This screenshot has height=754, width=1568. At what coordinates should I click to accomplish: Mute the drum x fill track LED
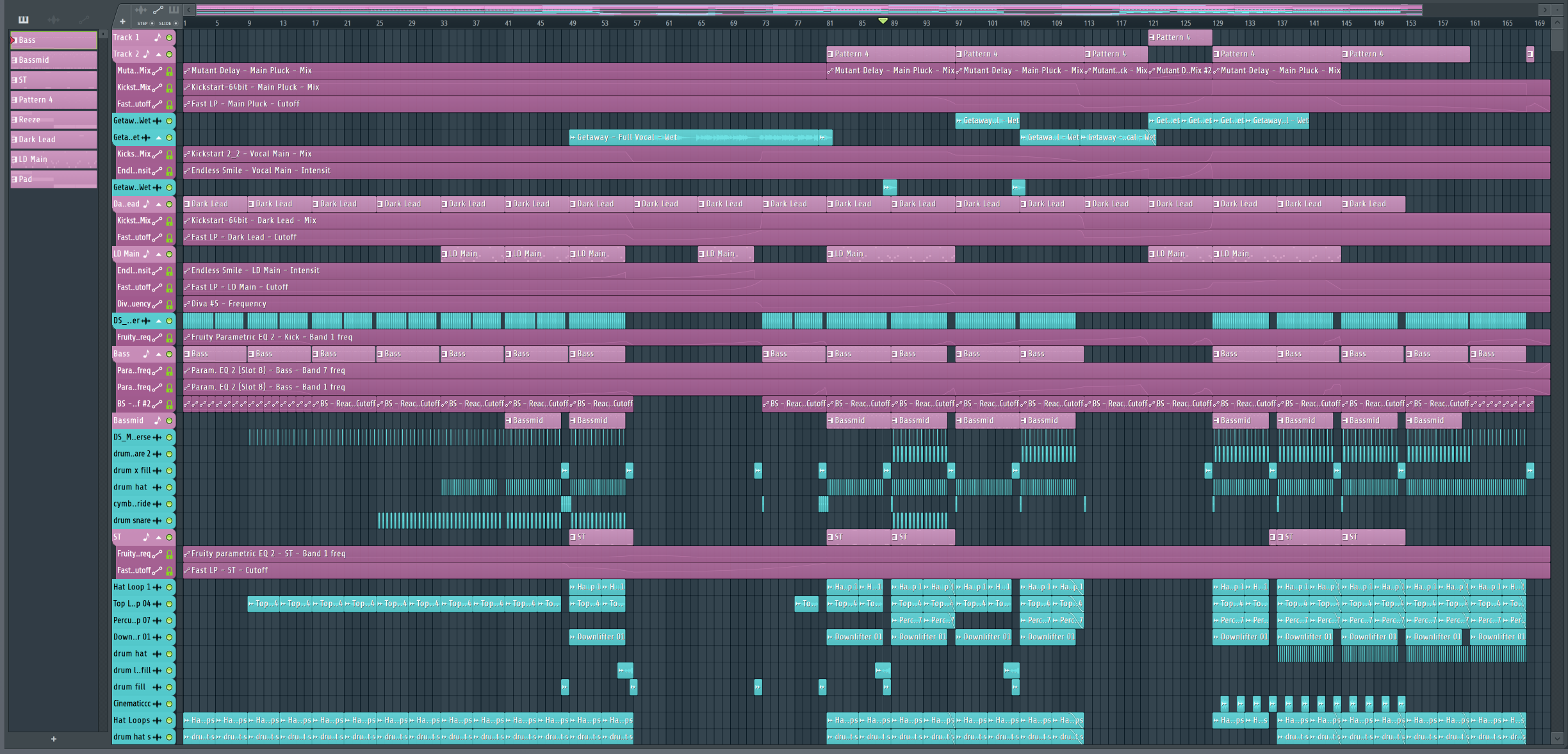(170, 470)
